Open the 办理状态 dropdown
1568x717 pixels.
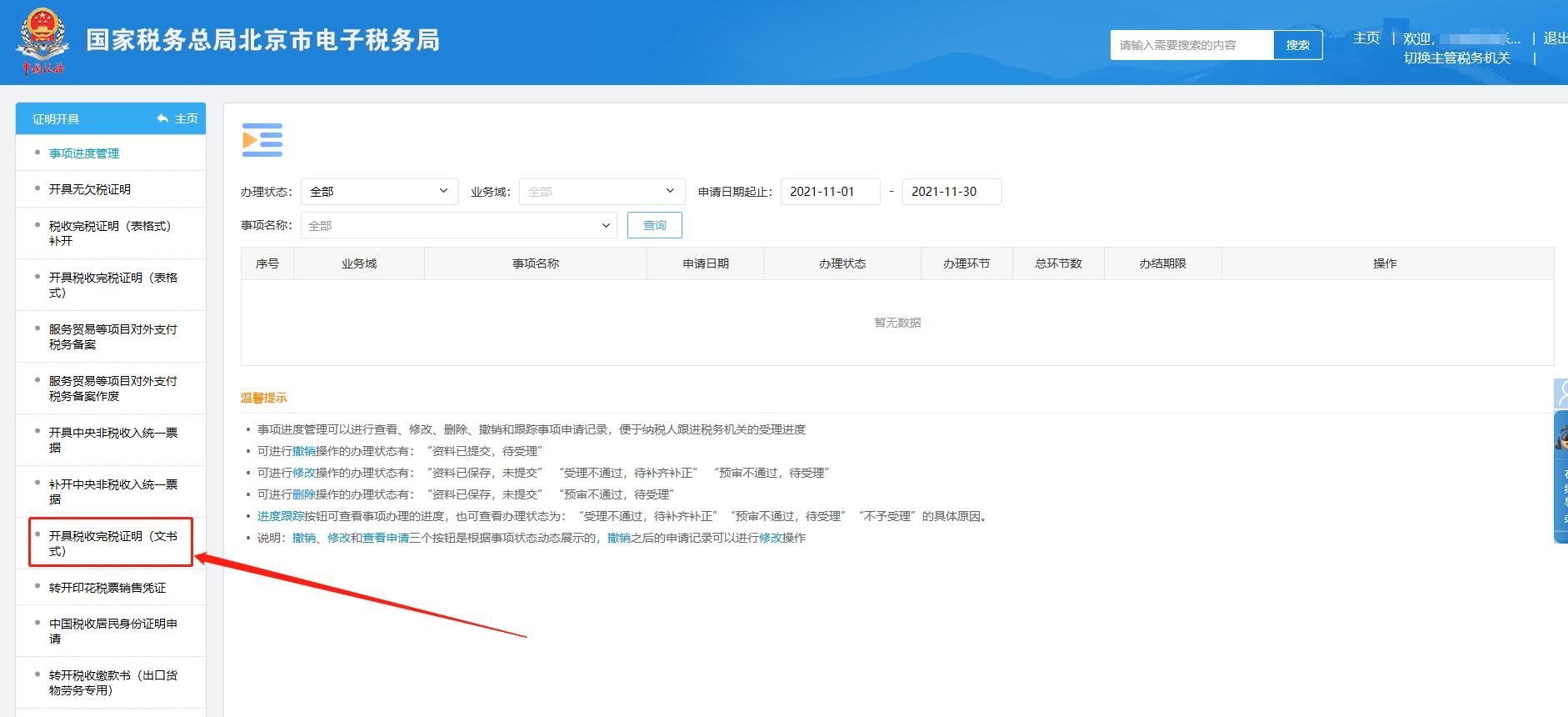point(379,192)
